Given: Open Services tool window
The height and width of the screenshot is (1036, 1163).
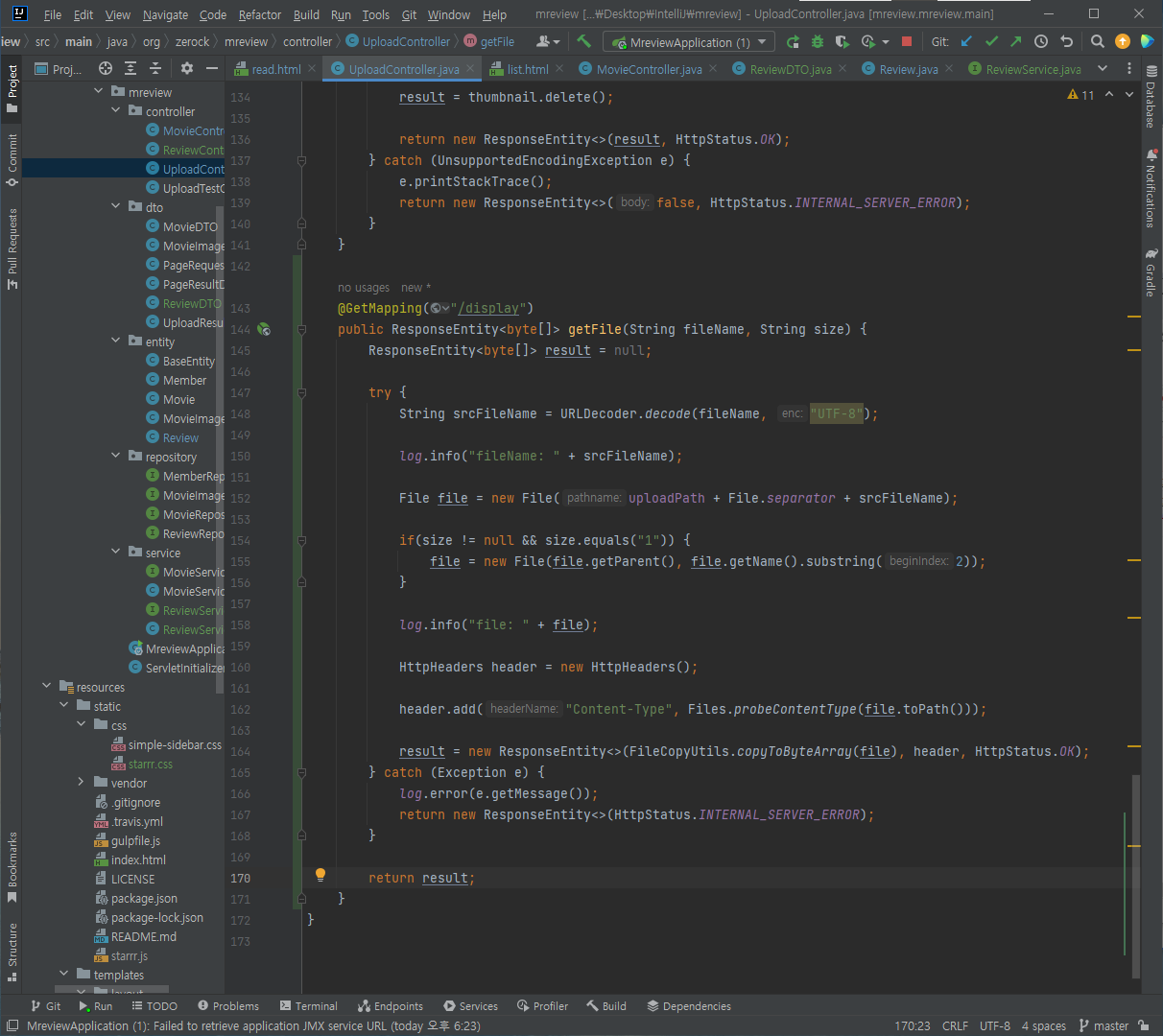Looking at the screenshot, I should point(470,1006).
